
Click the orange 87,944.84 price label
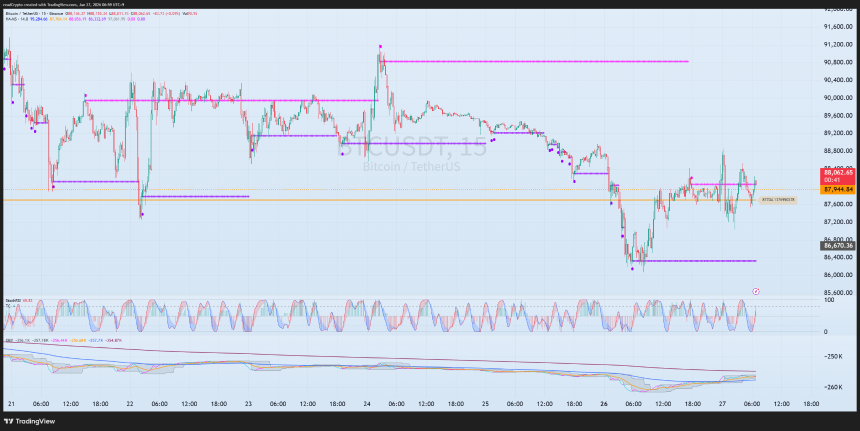point(836,190)
